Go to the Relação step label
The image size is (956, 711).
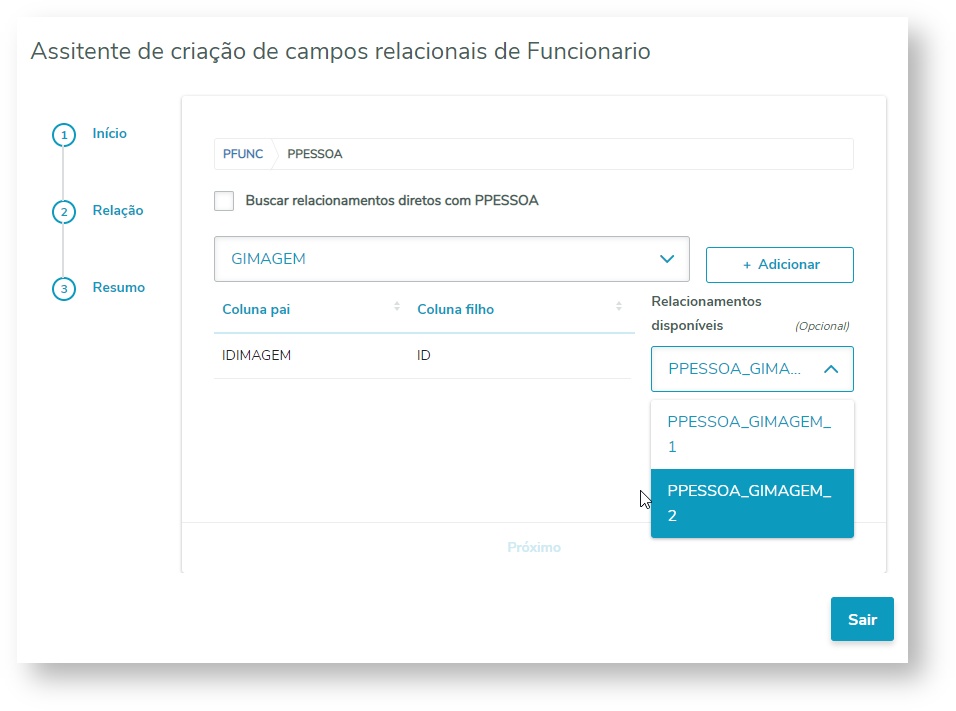click(118, 210)
